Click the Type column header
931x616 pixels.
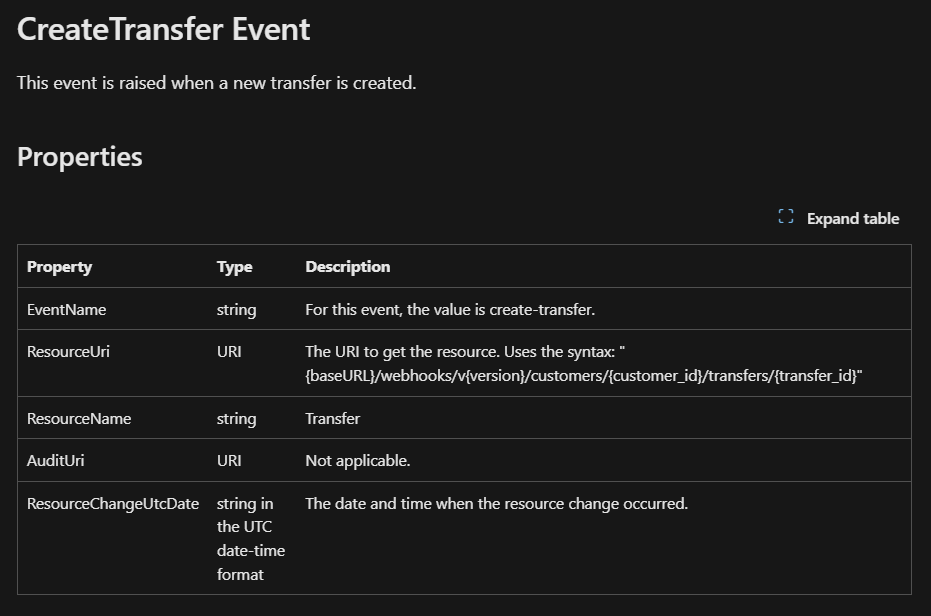(235, 267)
